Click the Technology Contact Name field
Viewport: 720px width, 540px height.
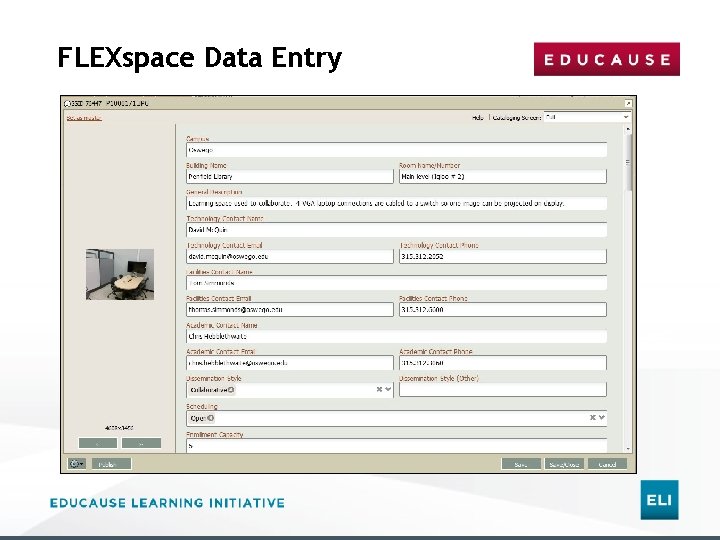coord(396,230)
